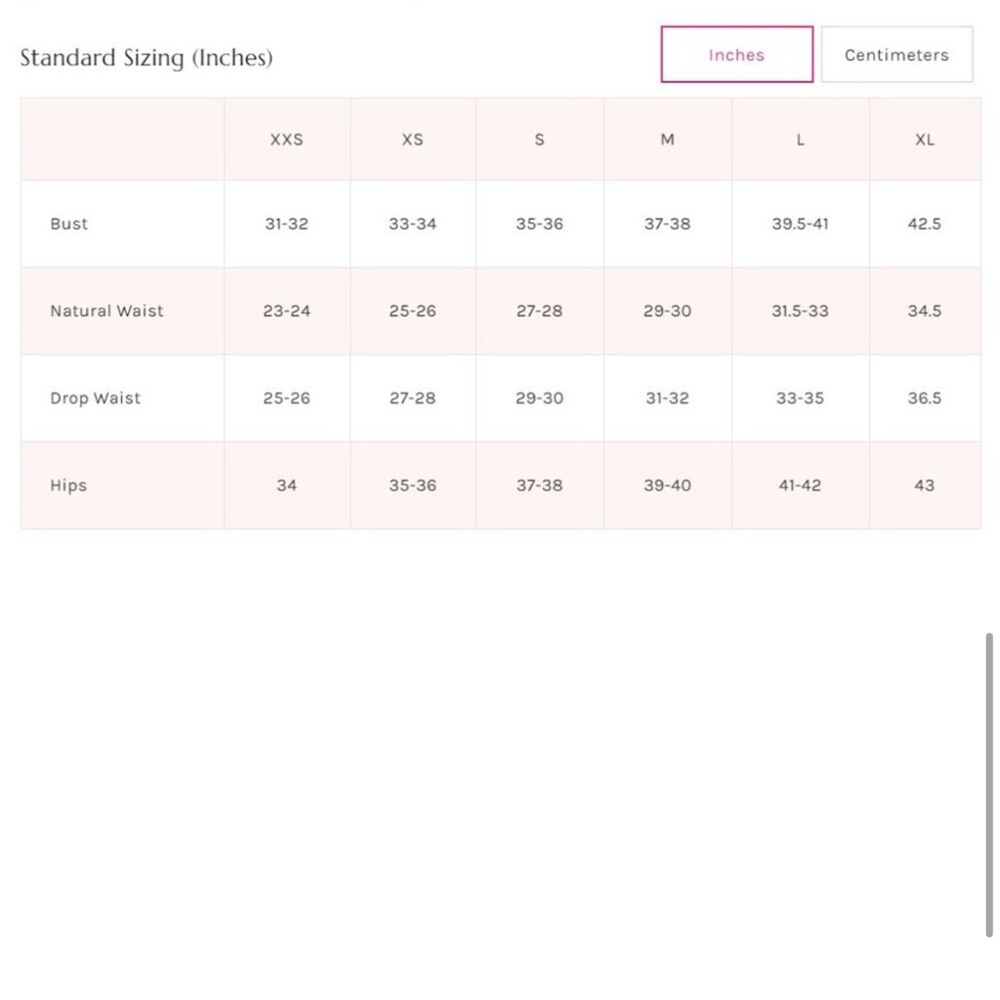Image resolution: width=1000 pixels, height=1000 pixels.
Task: Click the Hips row label
Action: [68, 485]
